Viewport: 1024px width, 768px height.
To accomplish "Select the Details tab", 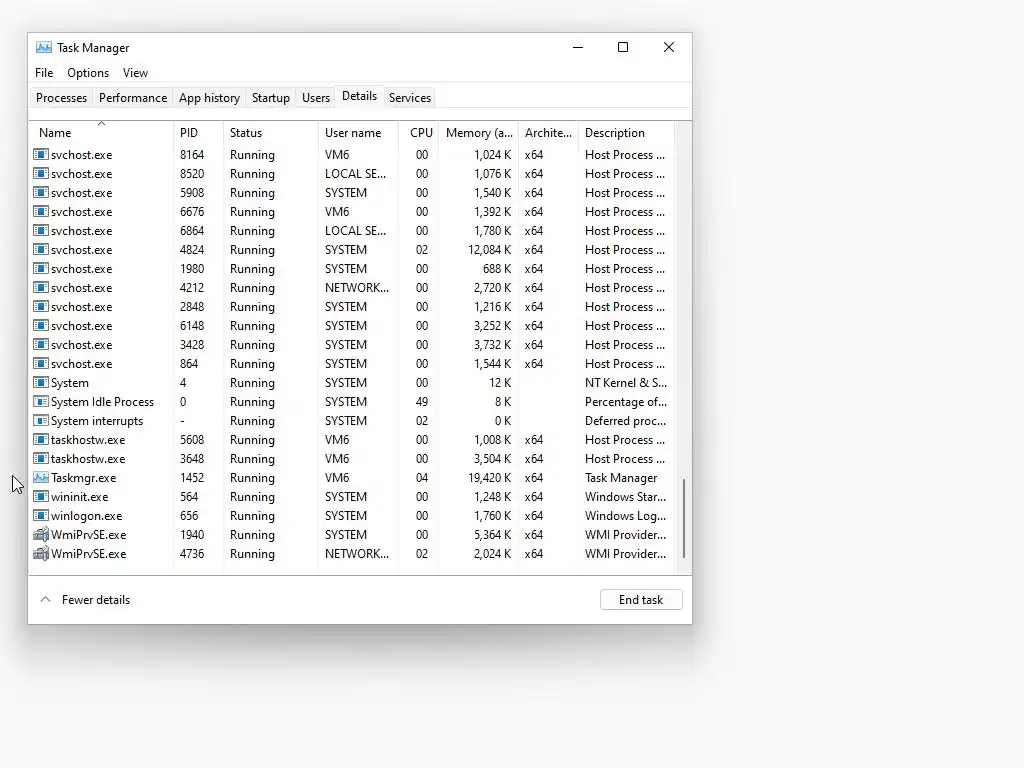I will coord(359,96).
